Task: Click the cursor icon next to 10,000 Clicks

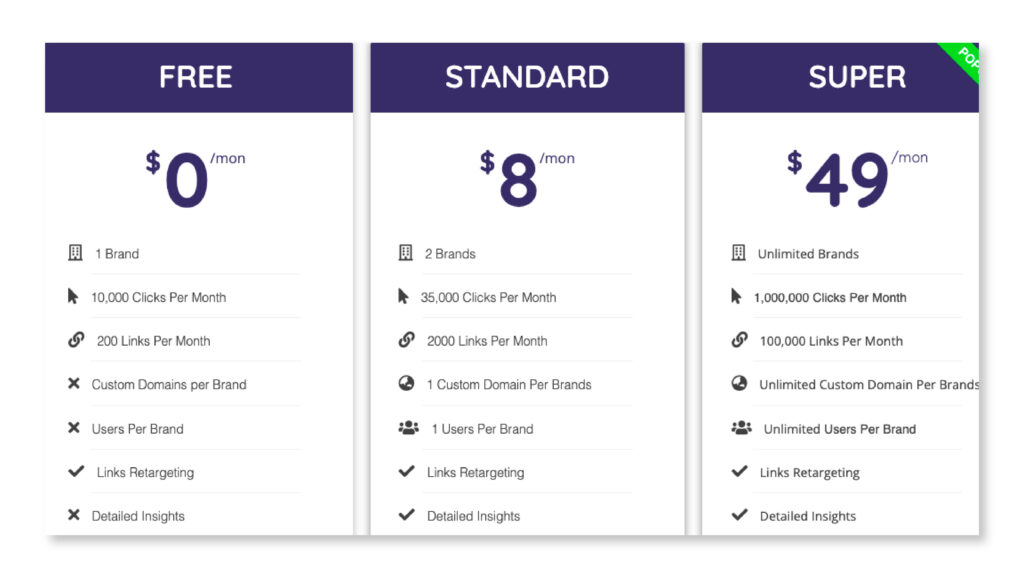Action: point(73,296)
